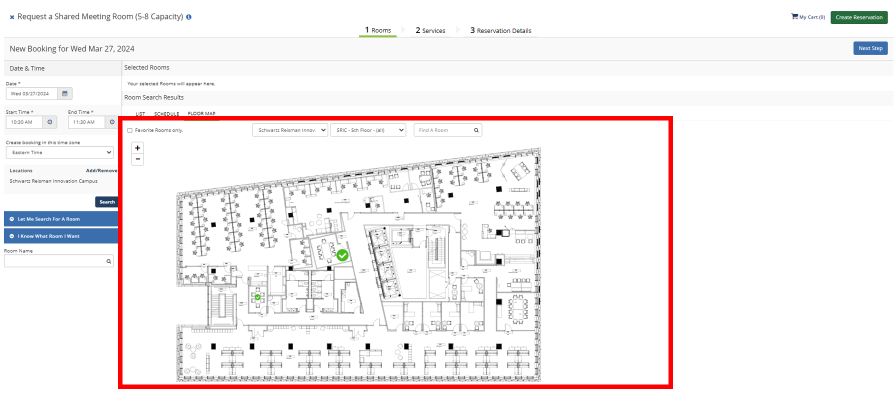This screenshot has height=395, width=896.
Task: Switch to the List tab
Action: (140, 114)
